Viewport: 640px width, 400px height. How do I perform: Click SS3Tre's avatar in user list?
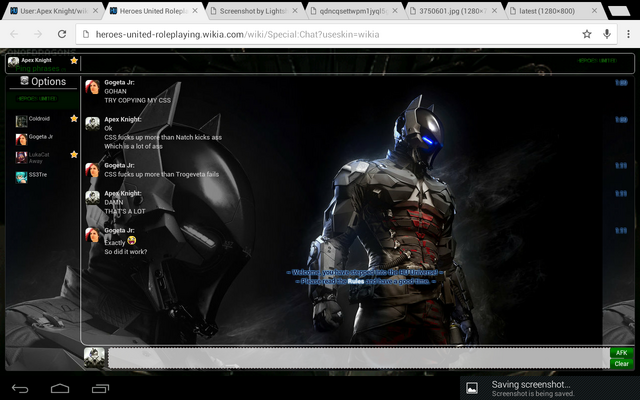click(21, 177)
